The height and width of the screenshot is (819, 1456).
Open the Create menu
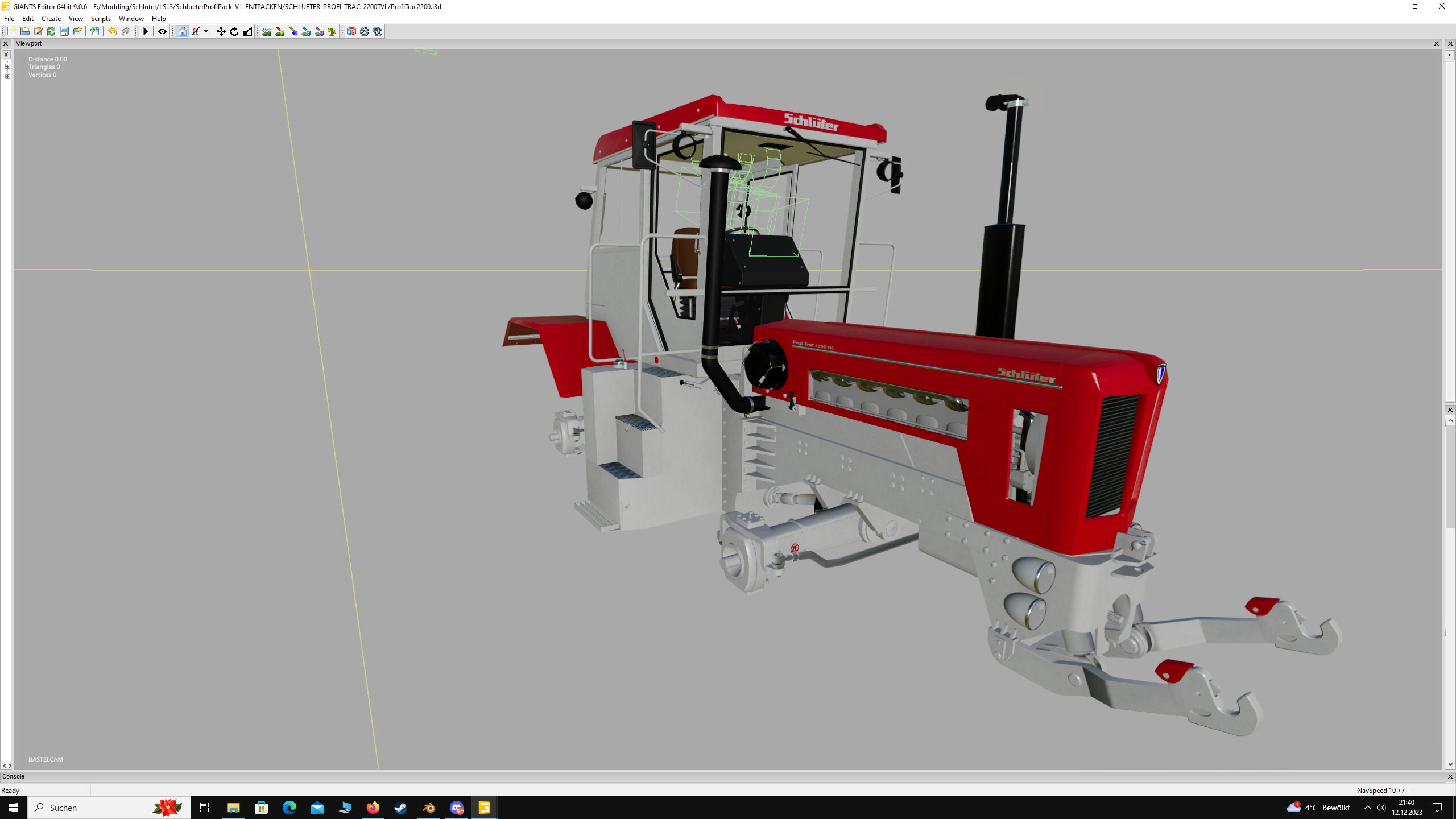pyautogui.click(x=51, y=19)
